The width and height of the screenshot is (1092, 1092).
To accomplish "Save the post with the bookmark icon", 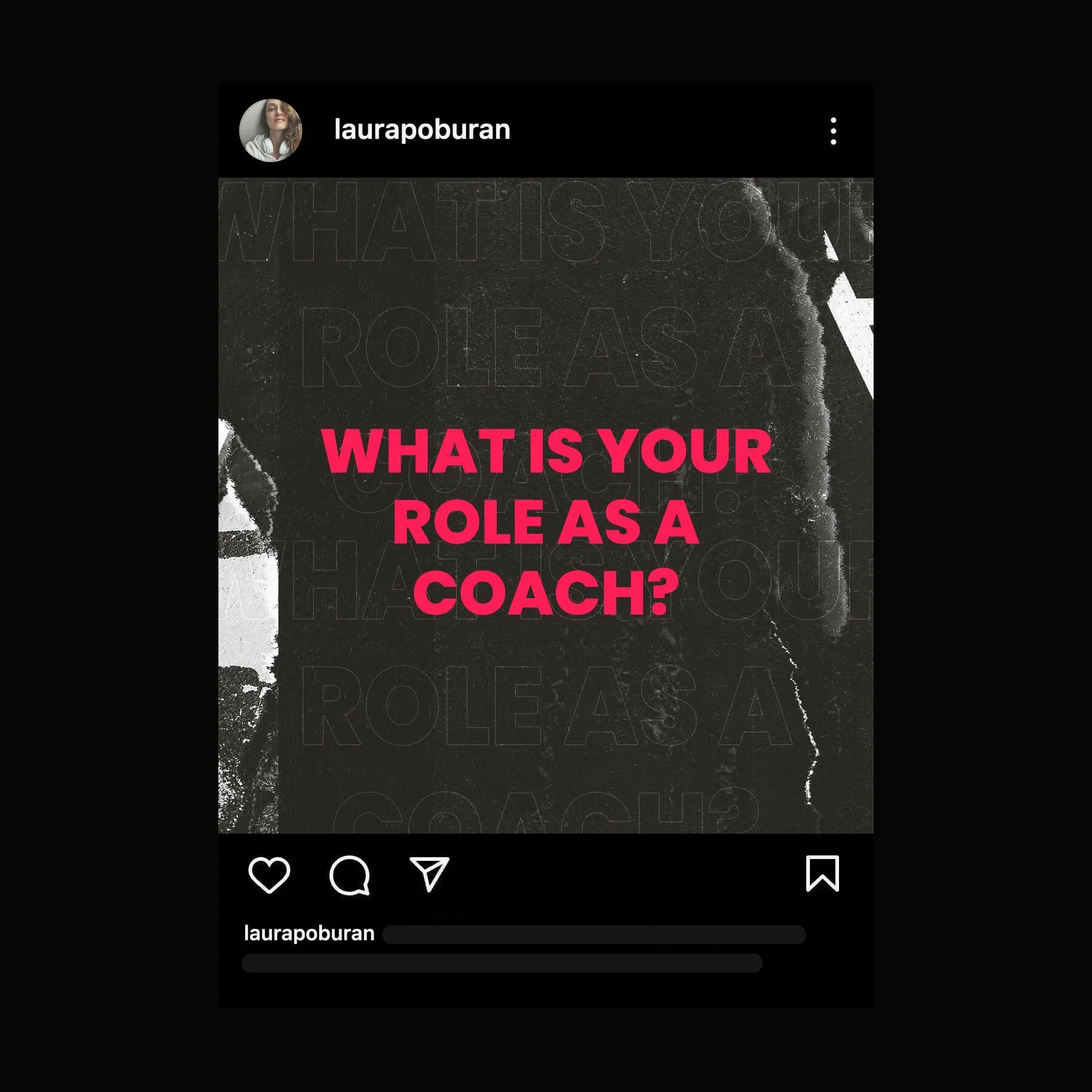I will tap(823, 874).
